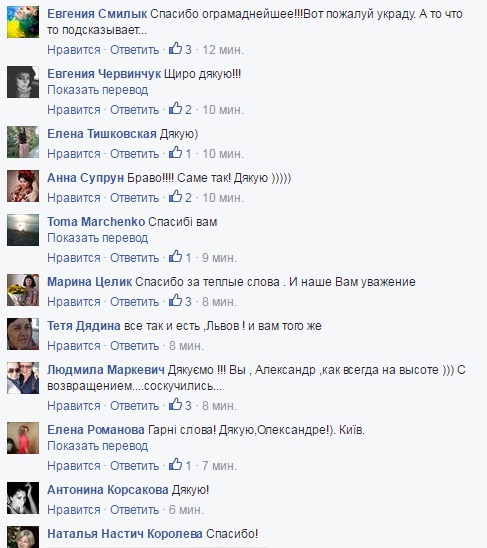This screenshot has width=487, height=548.
Task: Open Наталья Настич Королева's profile link
Action: tap(125, 534)
